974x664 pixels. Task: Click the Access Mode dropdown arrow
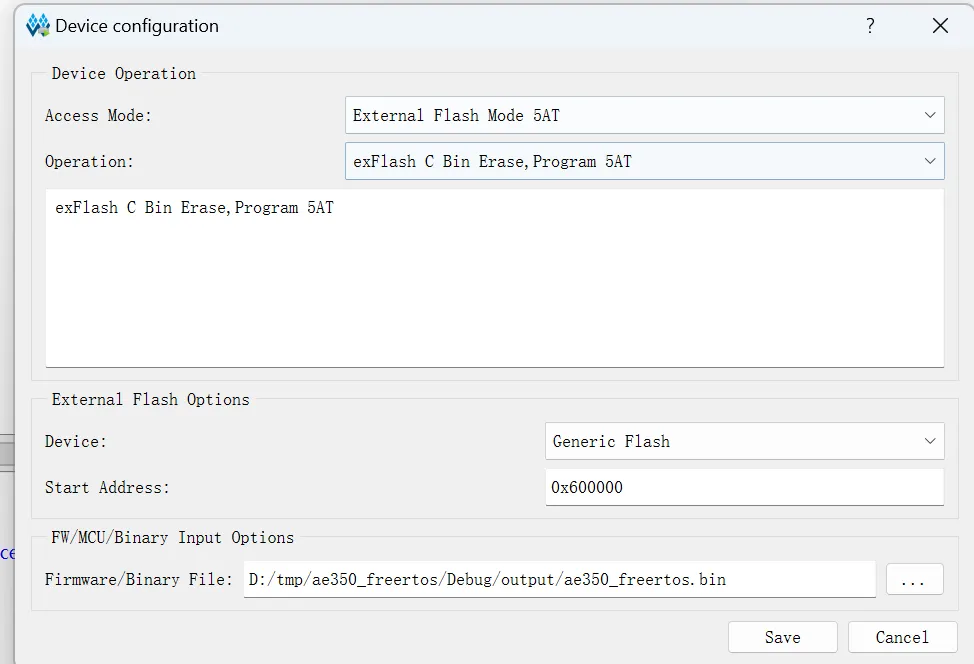tap(930, 115)
